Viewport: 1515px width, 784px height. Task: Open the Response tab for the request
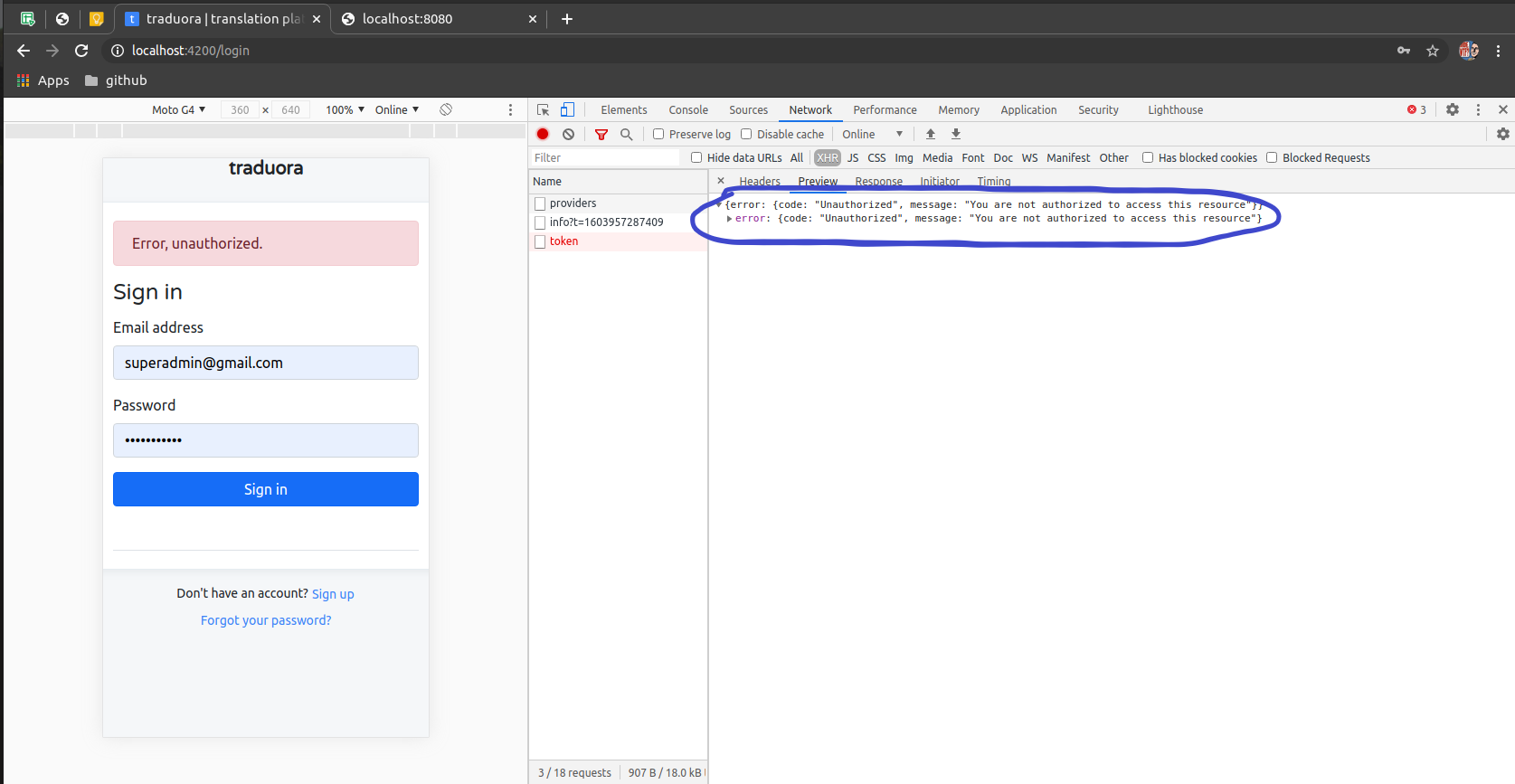click(x=879, y=182)
